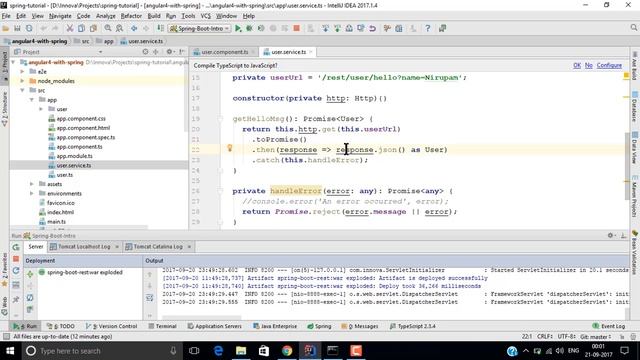Locate current file in Project panel
640x360 pixels.
145,52
